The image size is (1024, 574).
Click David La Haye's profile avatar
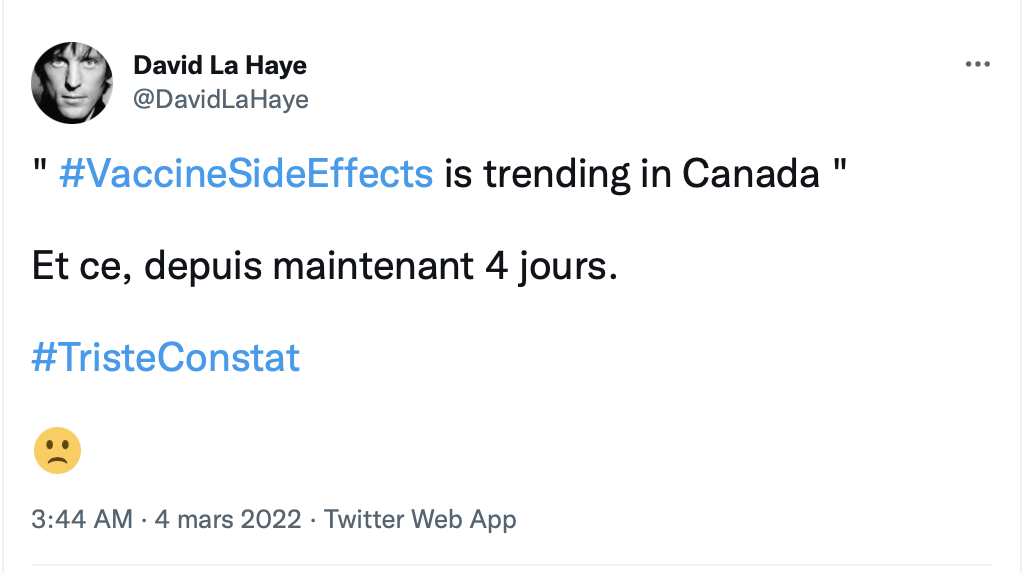70,84
